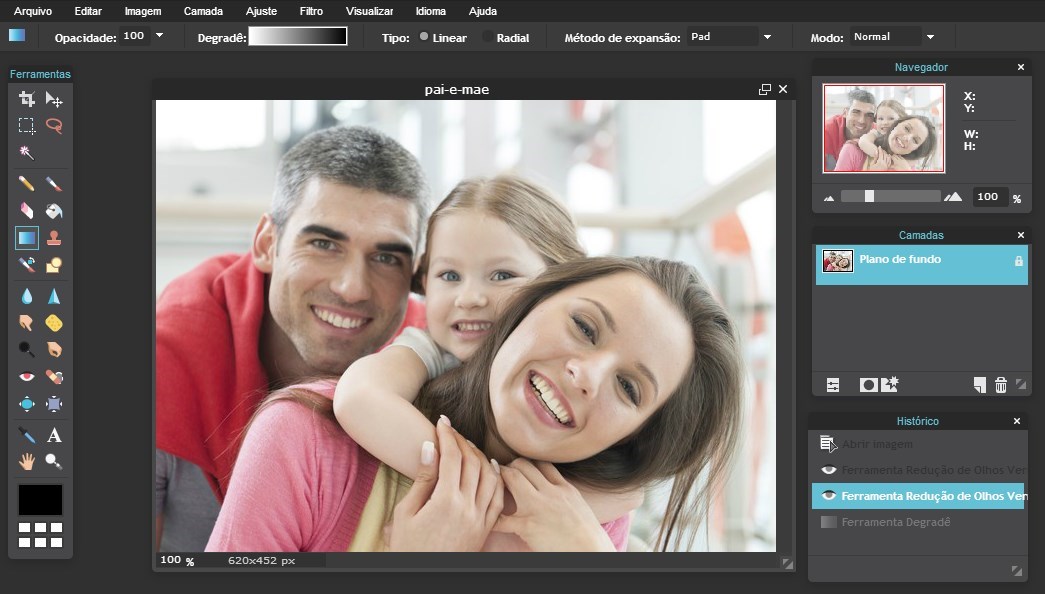
Task: Select the yellow Sponge tool
Action: pyautogui.click(x=54, y=323)
